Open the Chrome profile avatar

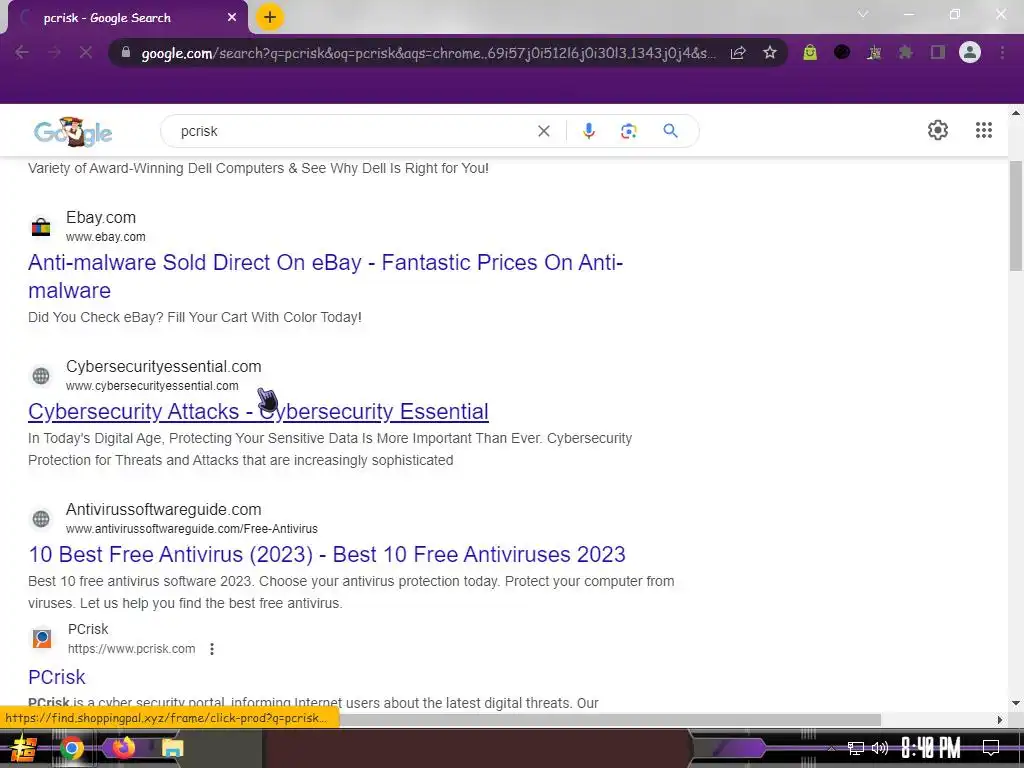point(970,52)
